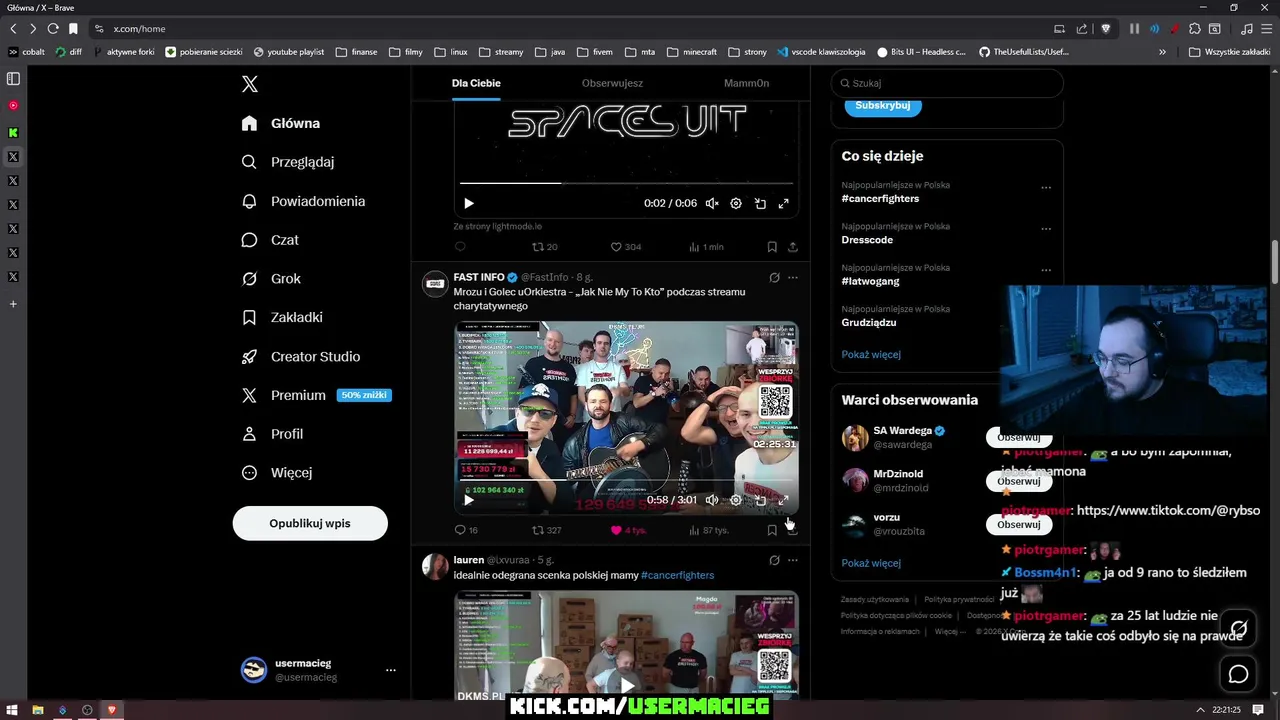Bookmark the lightmode.io post
Screen dimensions: 1280x720
coord(772,247)
